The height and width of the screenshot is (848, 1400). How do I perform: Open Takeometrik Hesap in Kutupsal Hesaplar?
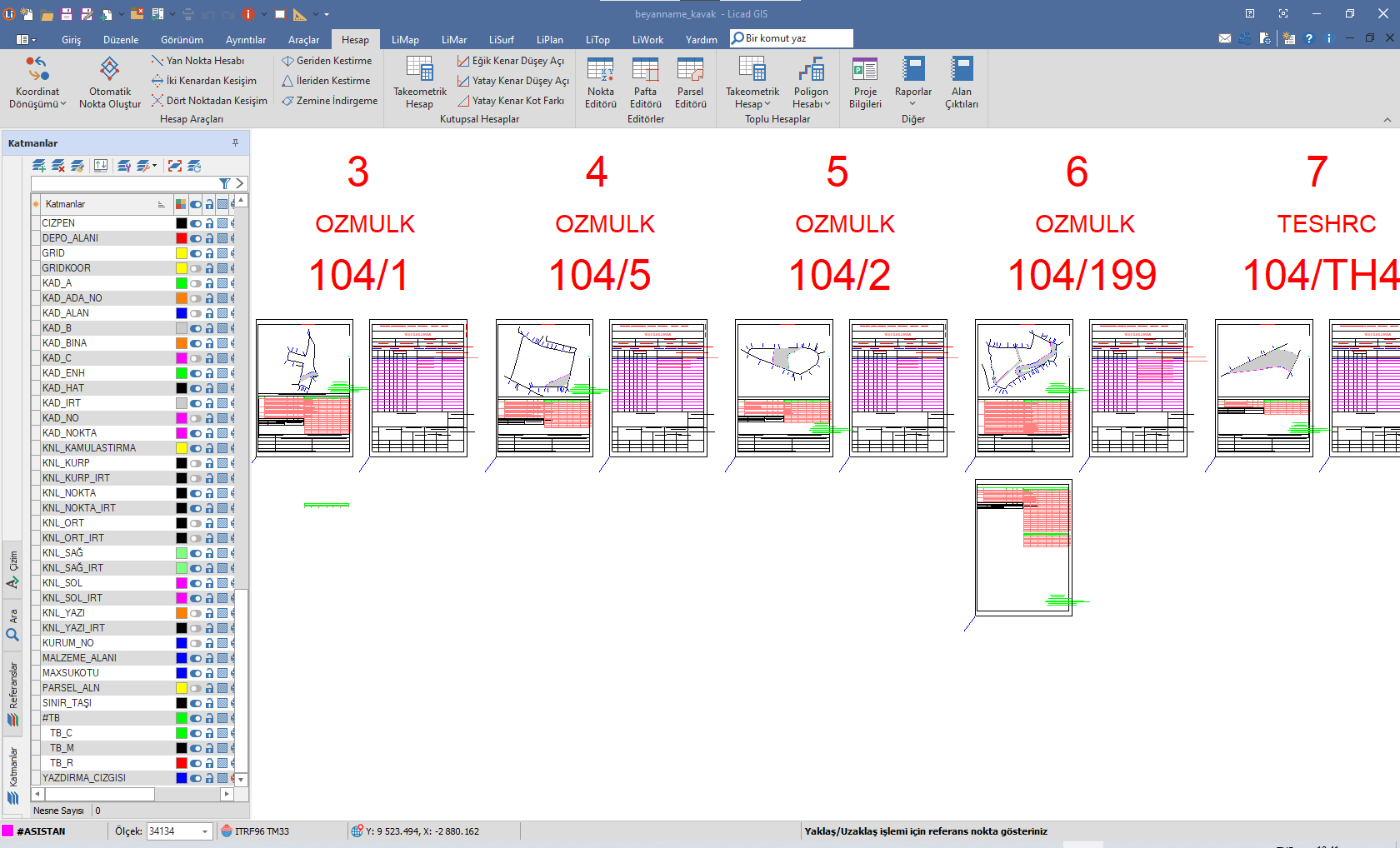pyautogui.click(x=420, y=82)
